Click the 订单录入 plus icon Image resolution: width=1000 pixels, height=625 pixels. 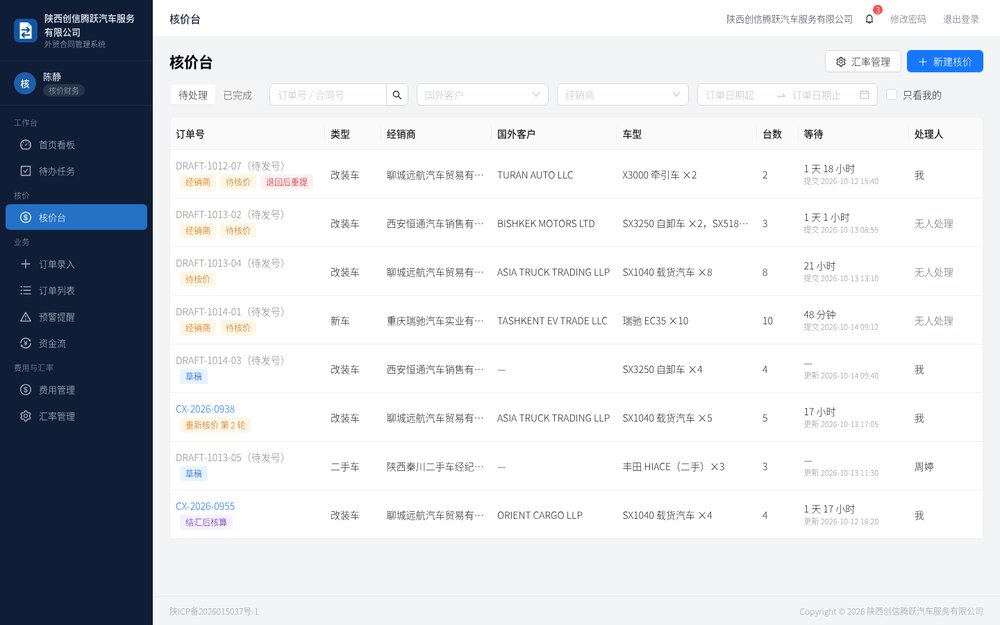[x=26, y=264]
